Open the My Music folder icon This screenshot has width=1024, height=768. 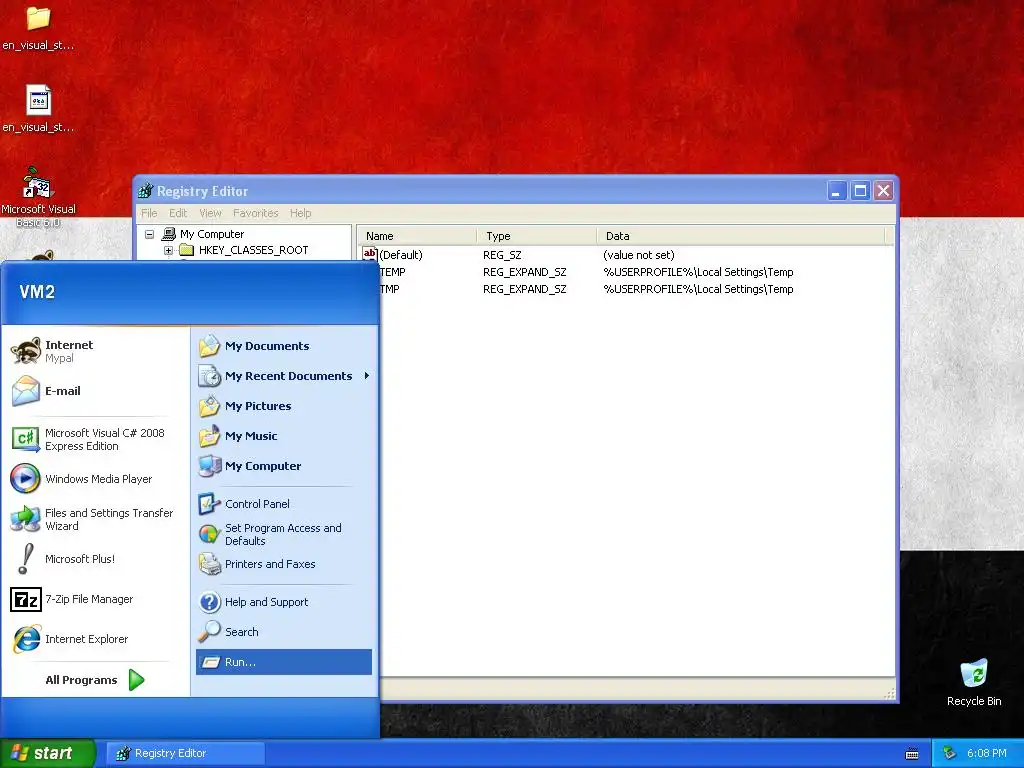210,436
